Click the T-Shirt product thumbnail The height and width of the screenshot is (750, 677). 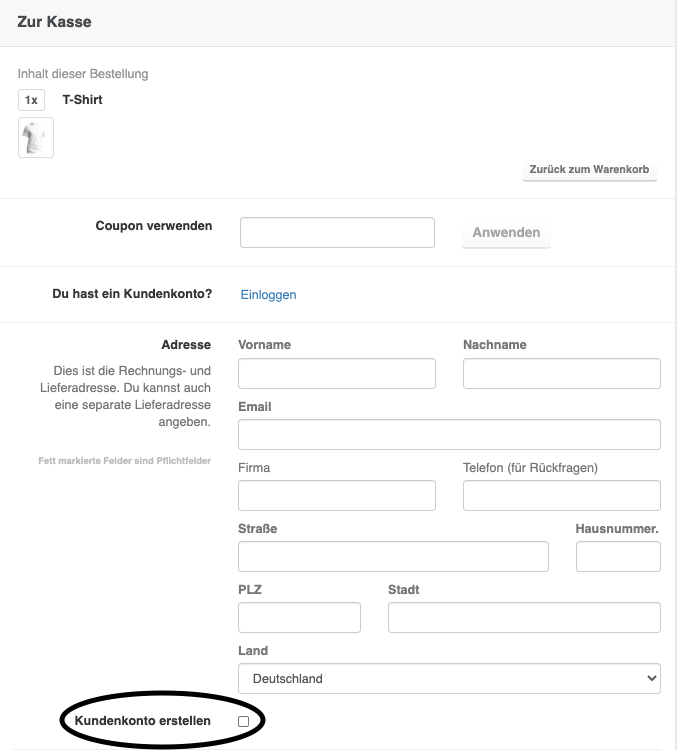tap(36, 138)
